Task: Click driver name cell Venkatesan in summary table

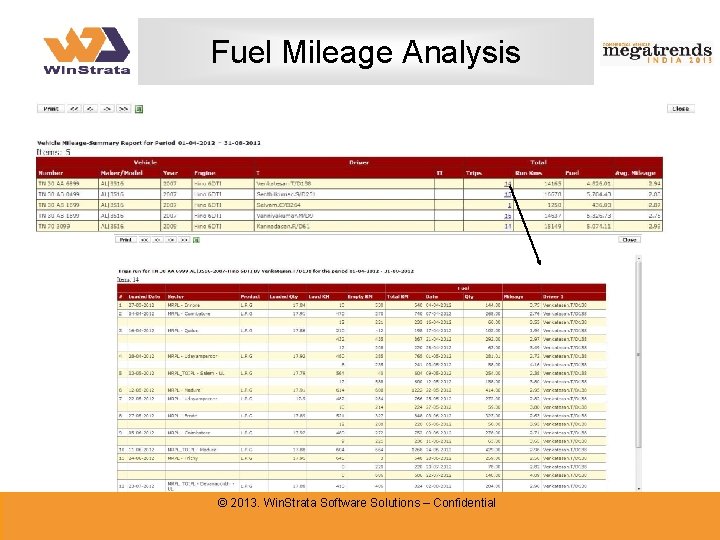Action: coord(344,184)
